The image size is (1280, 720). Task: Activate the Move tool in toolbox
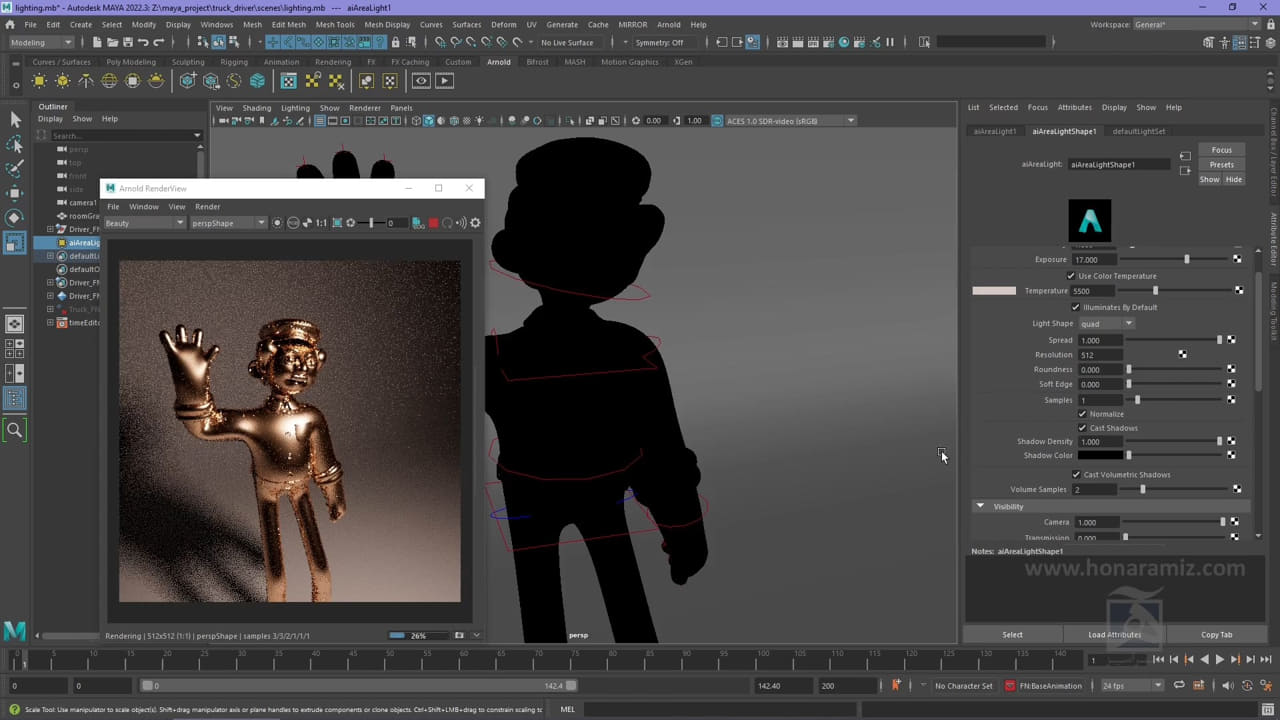pyautogui.click(x=15, y=193)
